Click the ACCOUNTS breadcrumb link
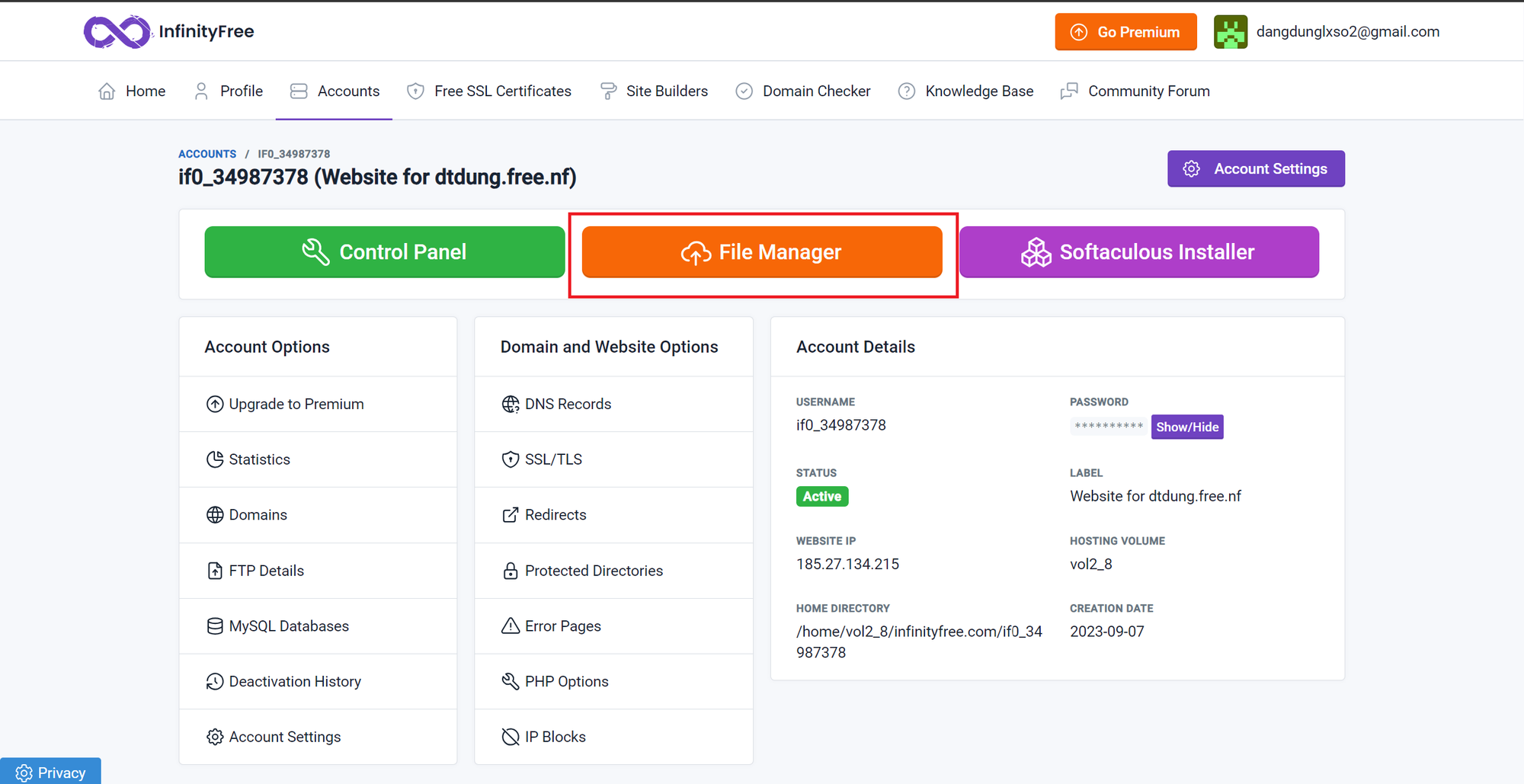Screen dimensions: 1524x784 point(207,154)
